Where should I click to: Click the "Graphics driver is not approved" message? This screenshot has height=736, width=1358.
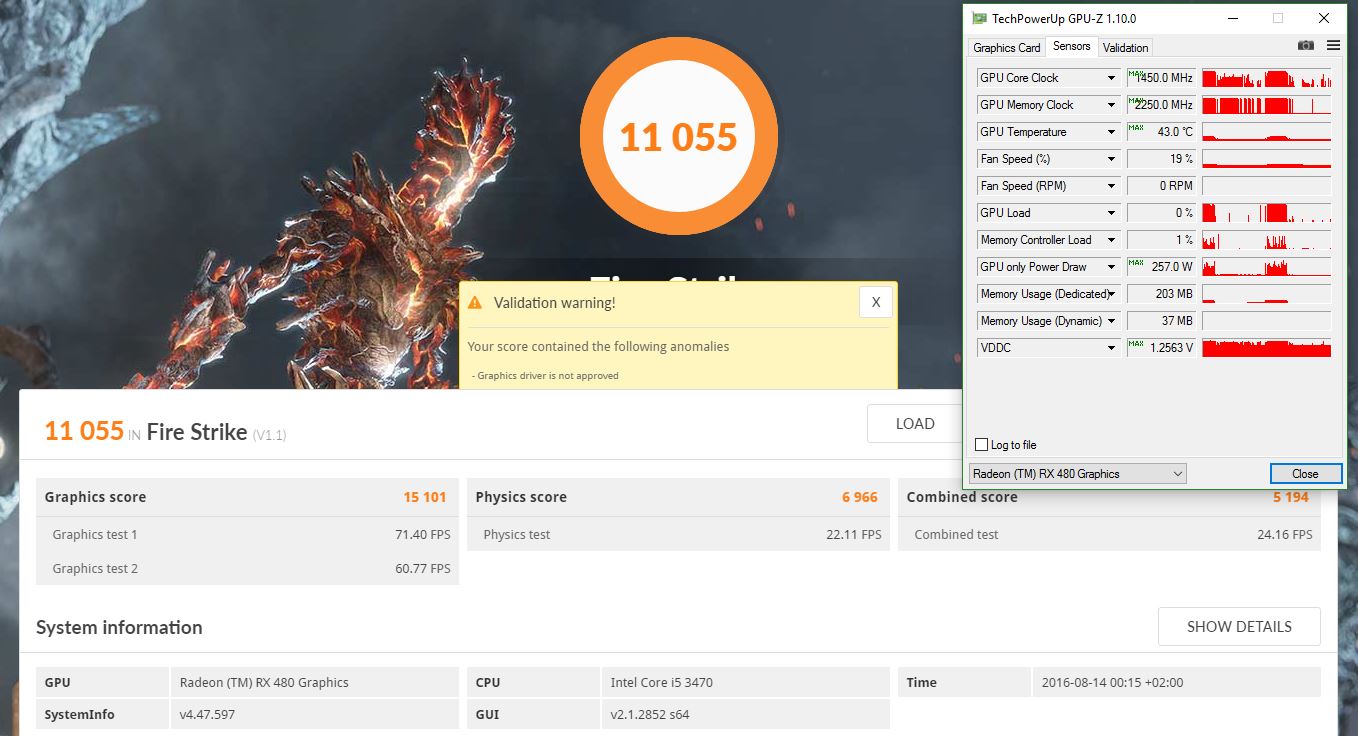pyautogui.click(x=546, y=376)
